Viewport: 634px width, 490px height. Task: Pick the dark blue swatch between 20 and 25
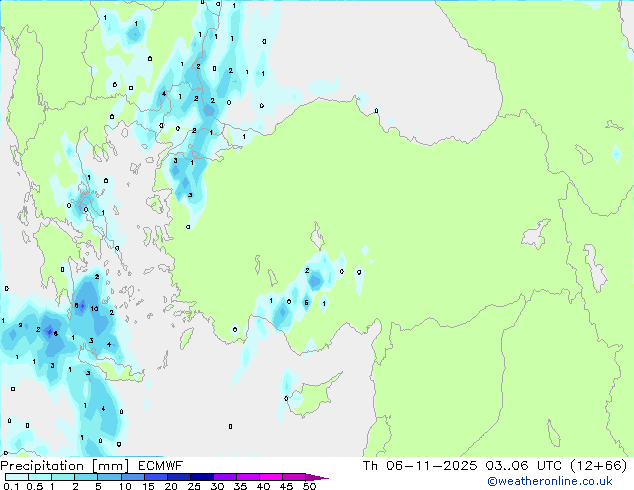[181, 478]
